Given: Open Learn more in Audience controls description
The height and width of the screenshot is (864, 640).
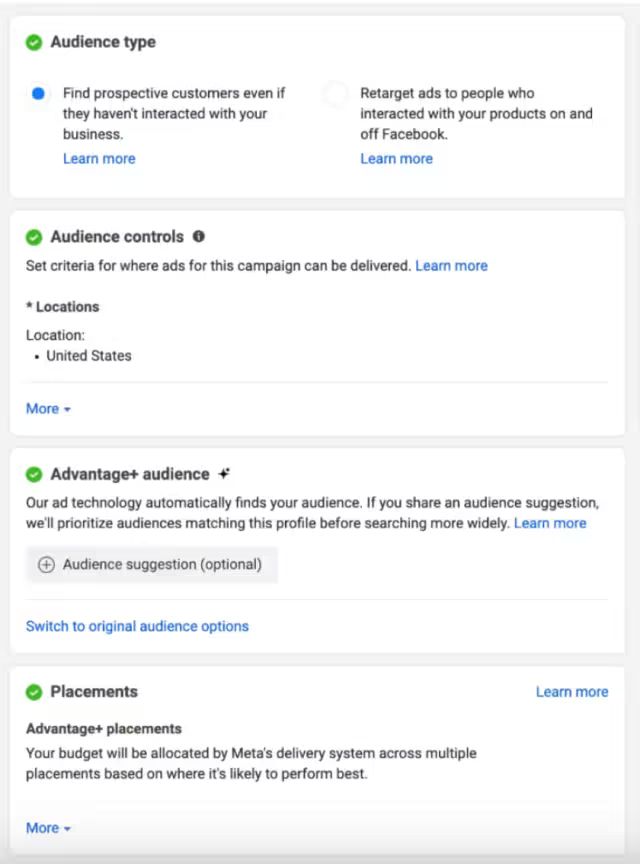Looking at the screenshot, I should pyautogui.click(x=451, y=266).
